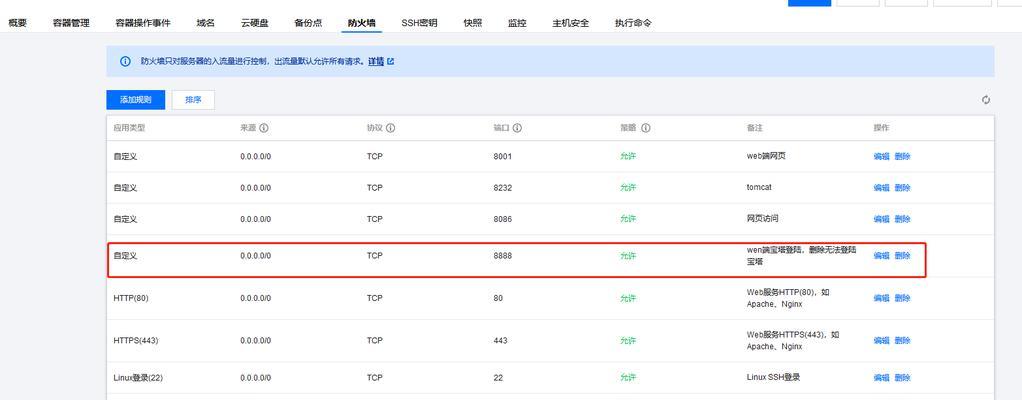Click the 网页访问 remark text
The width and height of the screenshot is (1022, 400).
tap(762, 219)
